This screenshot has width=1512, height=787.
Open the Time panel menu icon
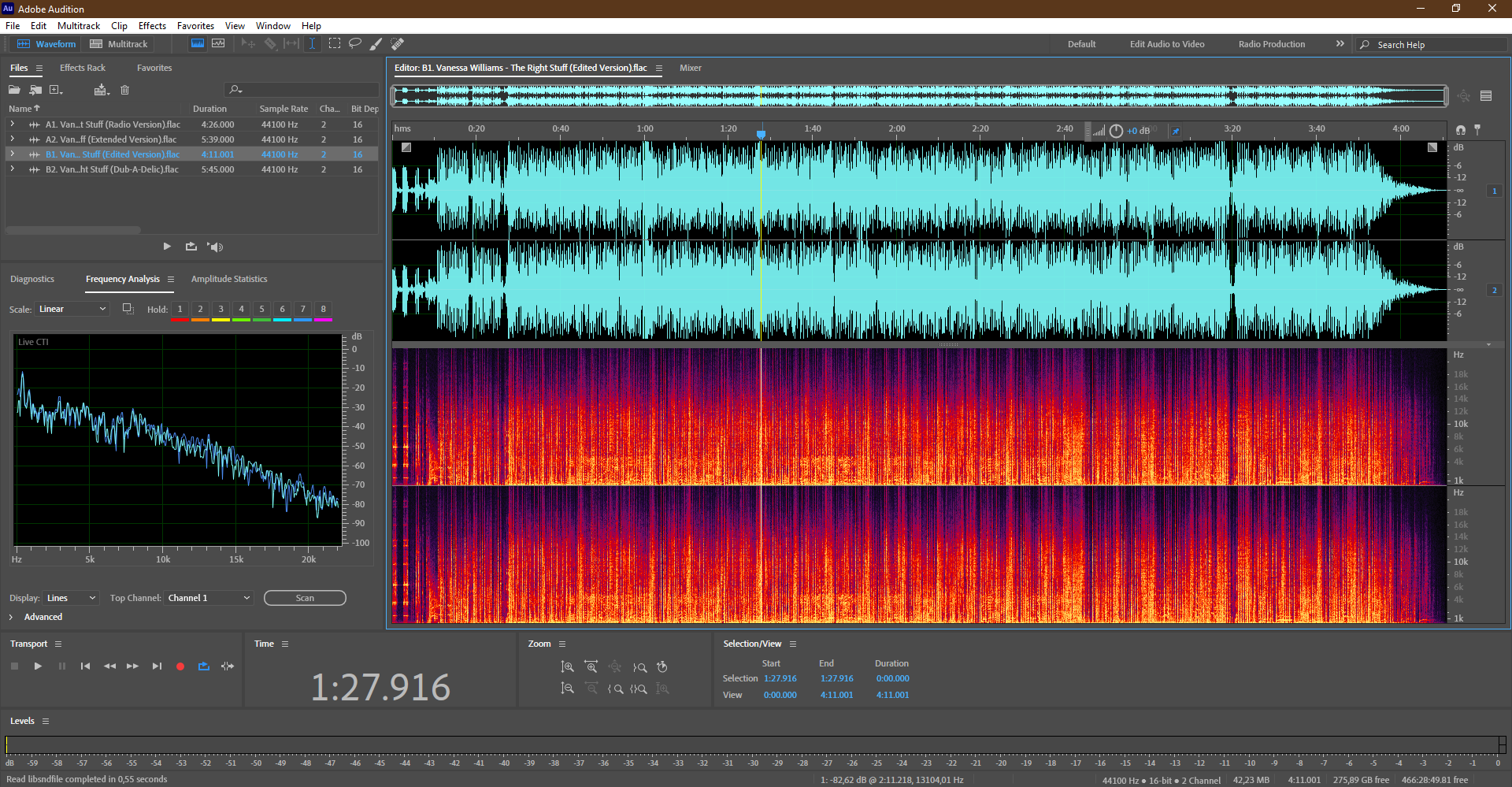click(x=285, y=644)
